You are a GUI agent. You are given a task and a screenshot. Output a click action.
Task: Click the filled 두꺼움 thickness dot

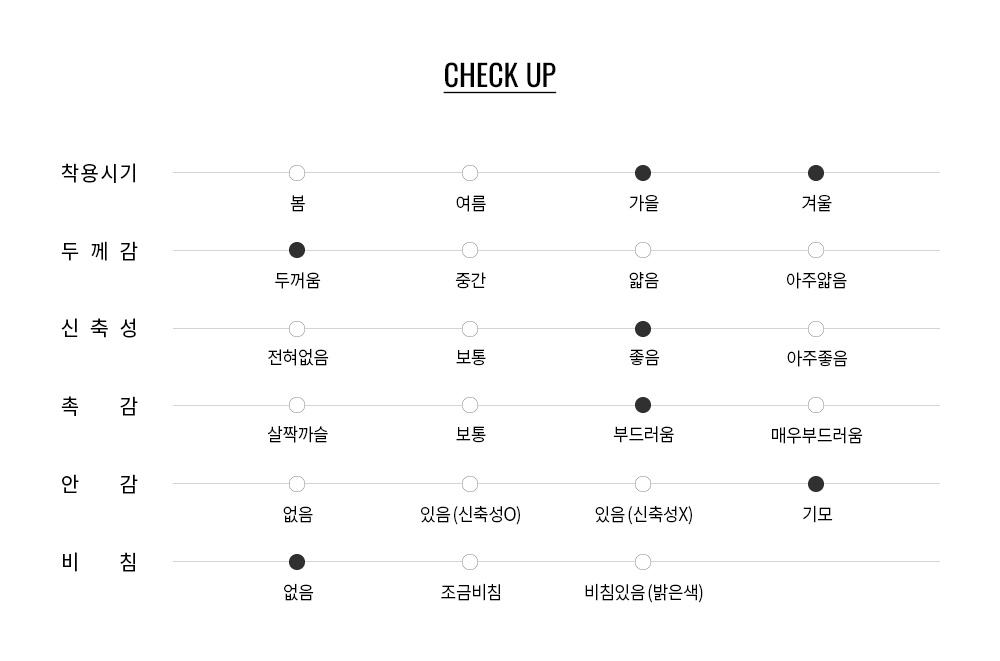click(297, 250)
